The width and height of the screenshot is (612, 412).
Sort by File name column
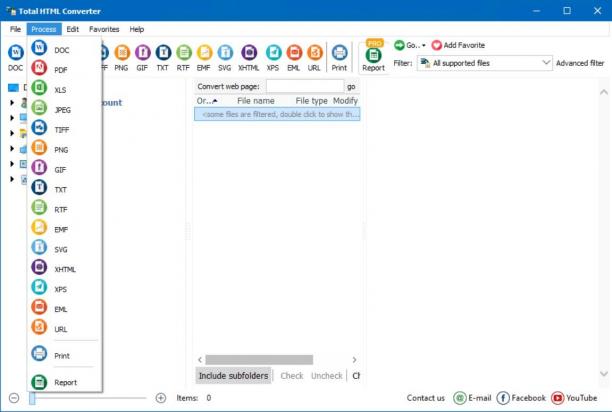[x=256, y=101]
